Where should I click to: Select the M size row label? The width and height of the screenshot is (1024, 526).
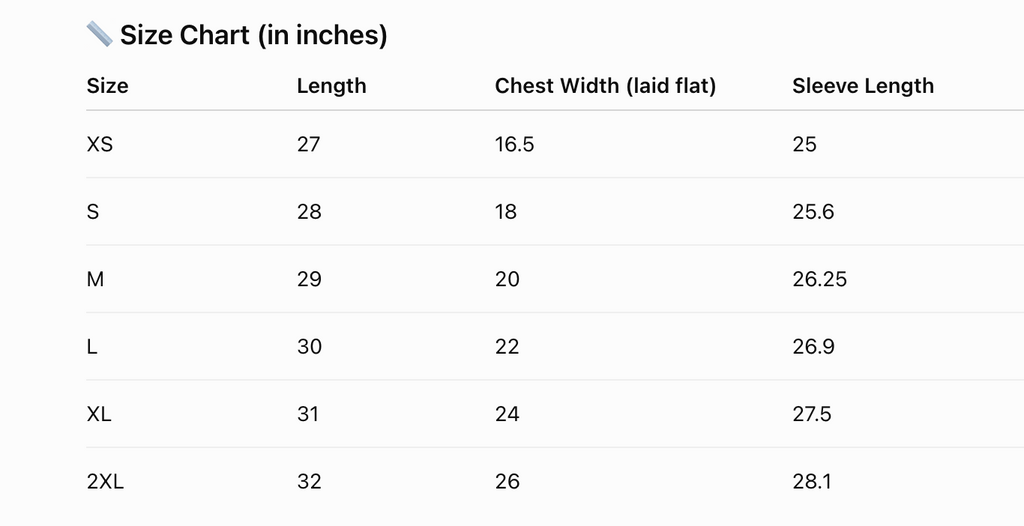tap(95, 279)
